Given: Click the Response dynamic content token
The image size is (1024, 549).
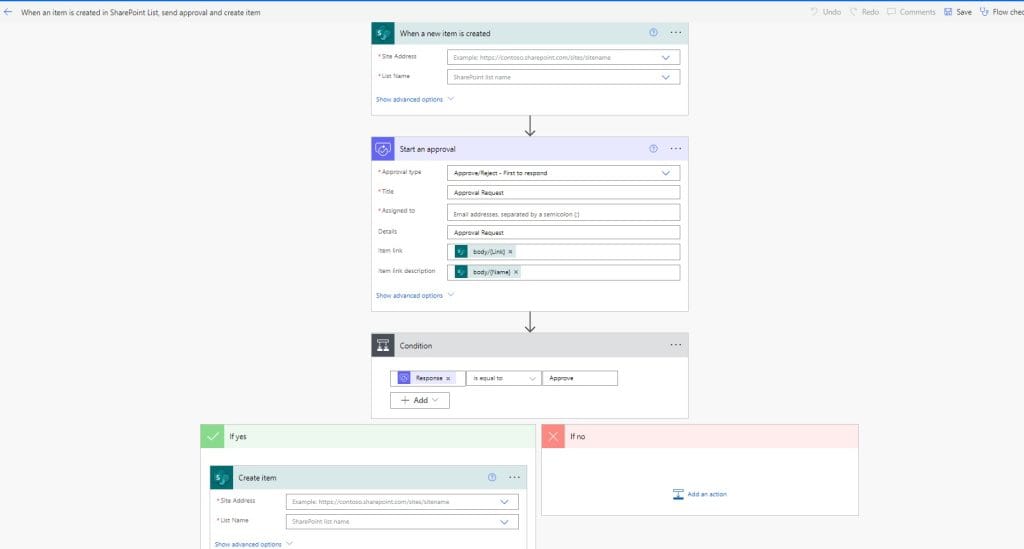Looking at the screenshot, I should tap(424, 379).
